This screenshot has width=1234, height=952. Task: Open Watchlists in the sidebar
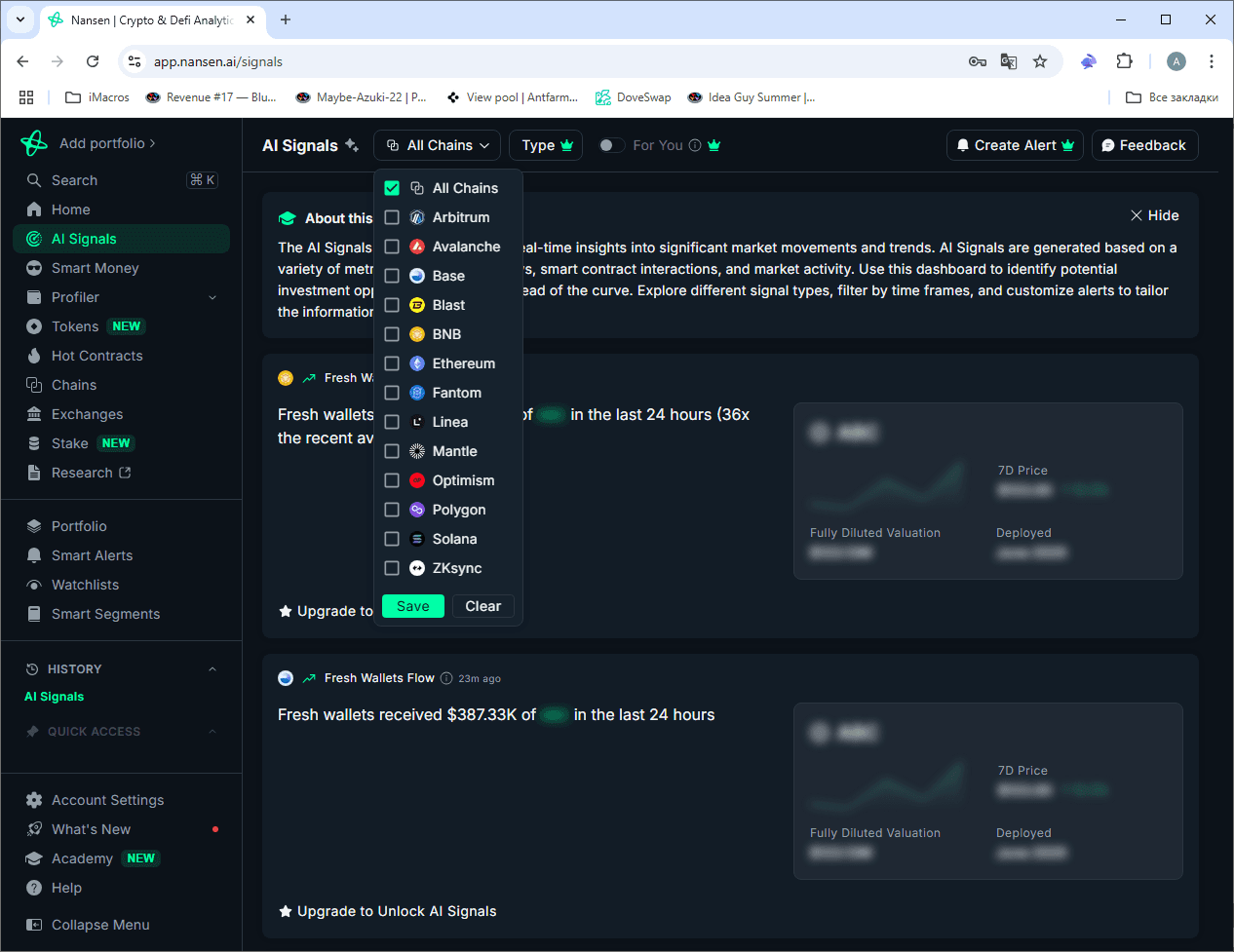121,585
